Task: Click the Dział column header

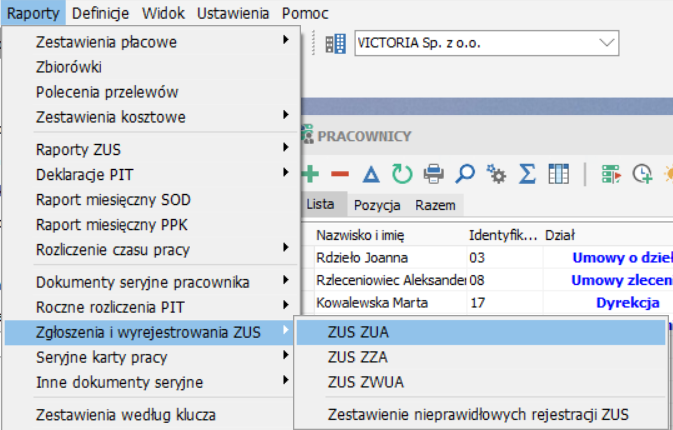Action: [608, 235]
